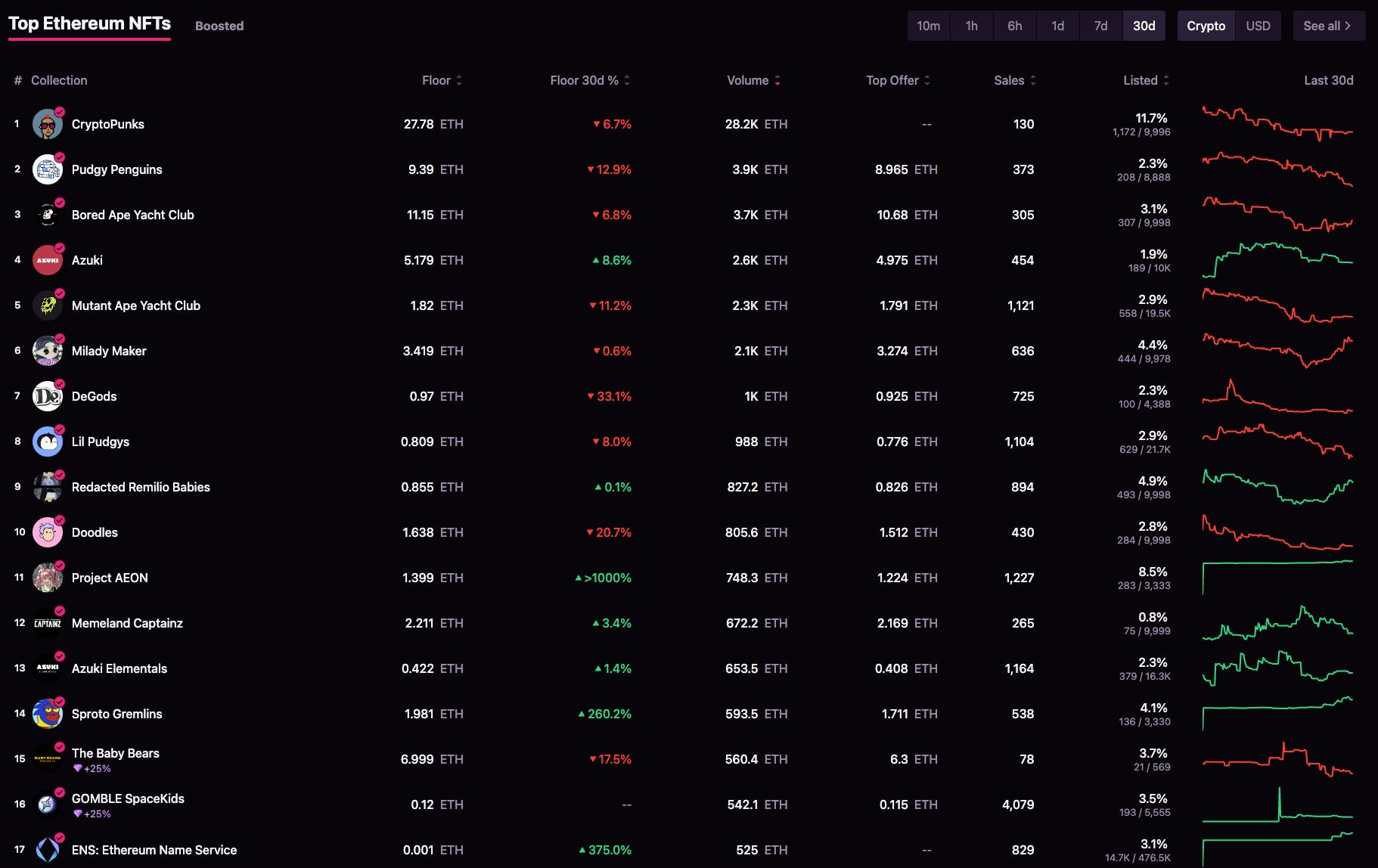Open ENS: Ethereum Name Service link
Image resolution: width=1378 pixels, height=868 pixels.
coord(154,850)
